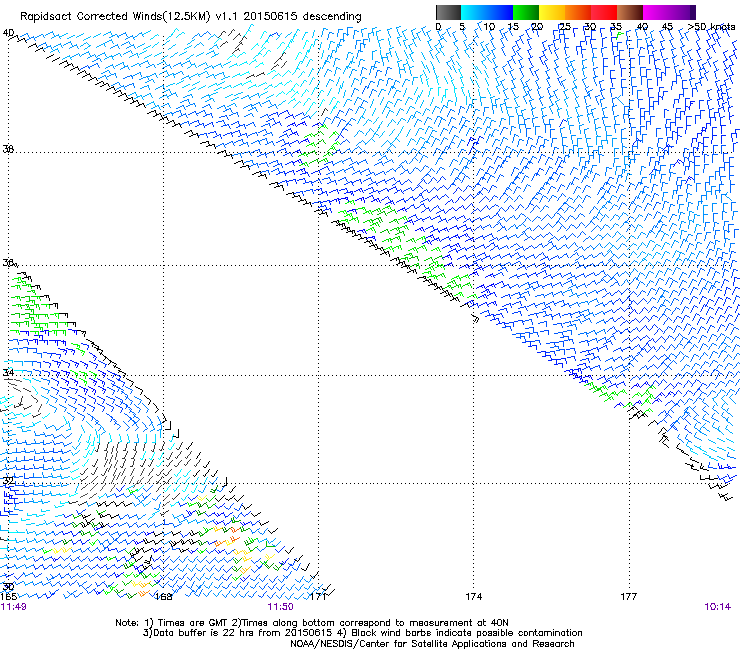Click the purple '10:14' time label

click(x=717, y=607)
